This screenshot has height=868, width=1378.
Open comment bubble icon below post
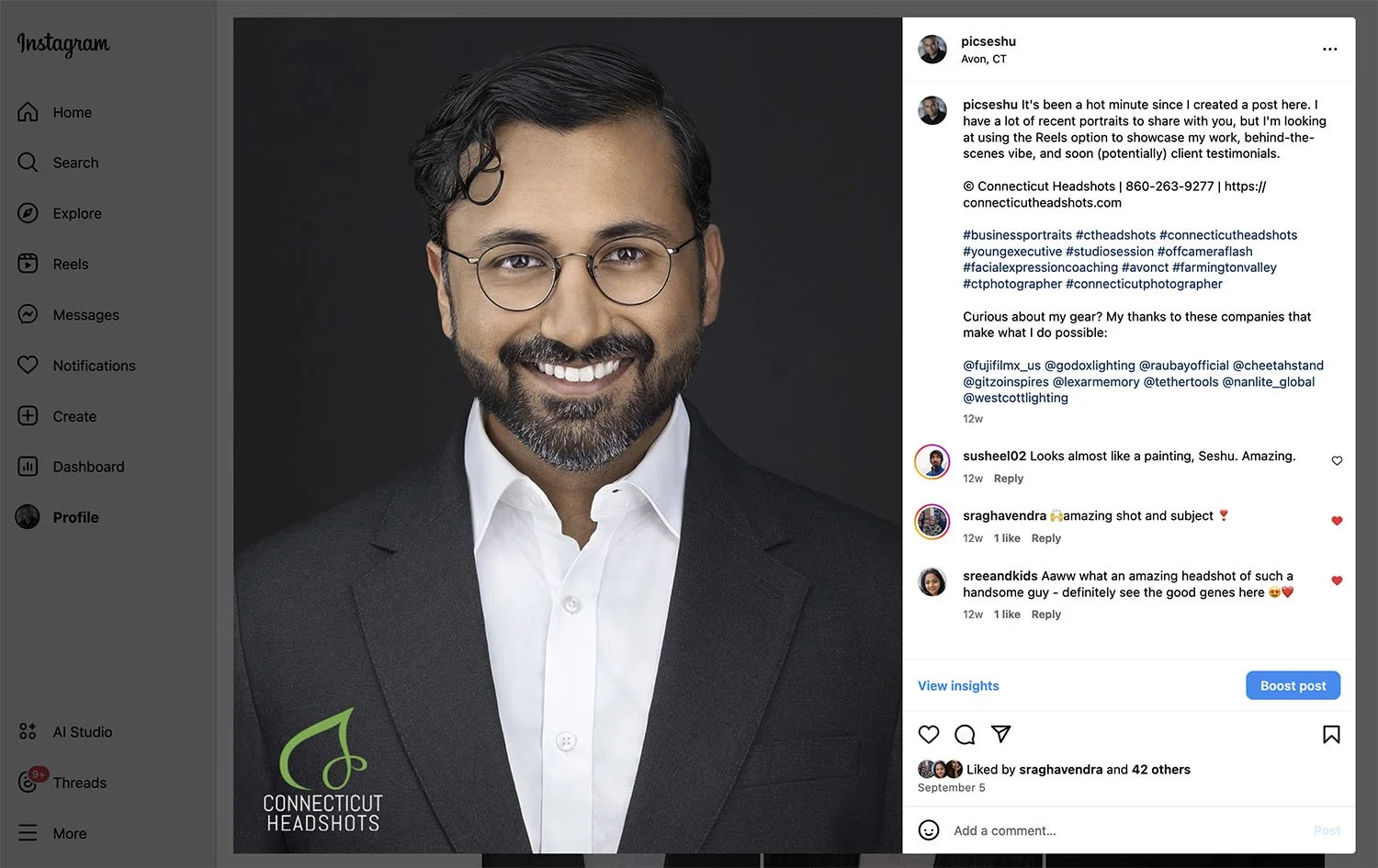(x=965, y=734)
